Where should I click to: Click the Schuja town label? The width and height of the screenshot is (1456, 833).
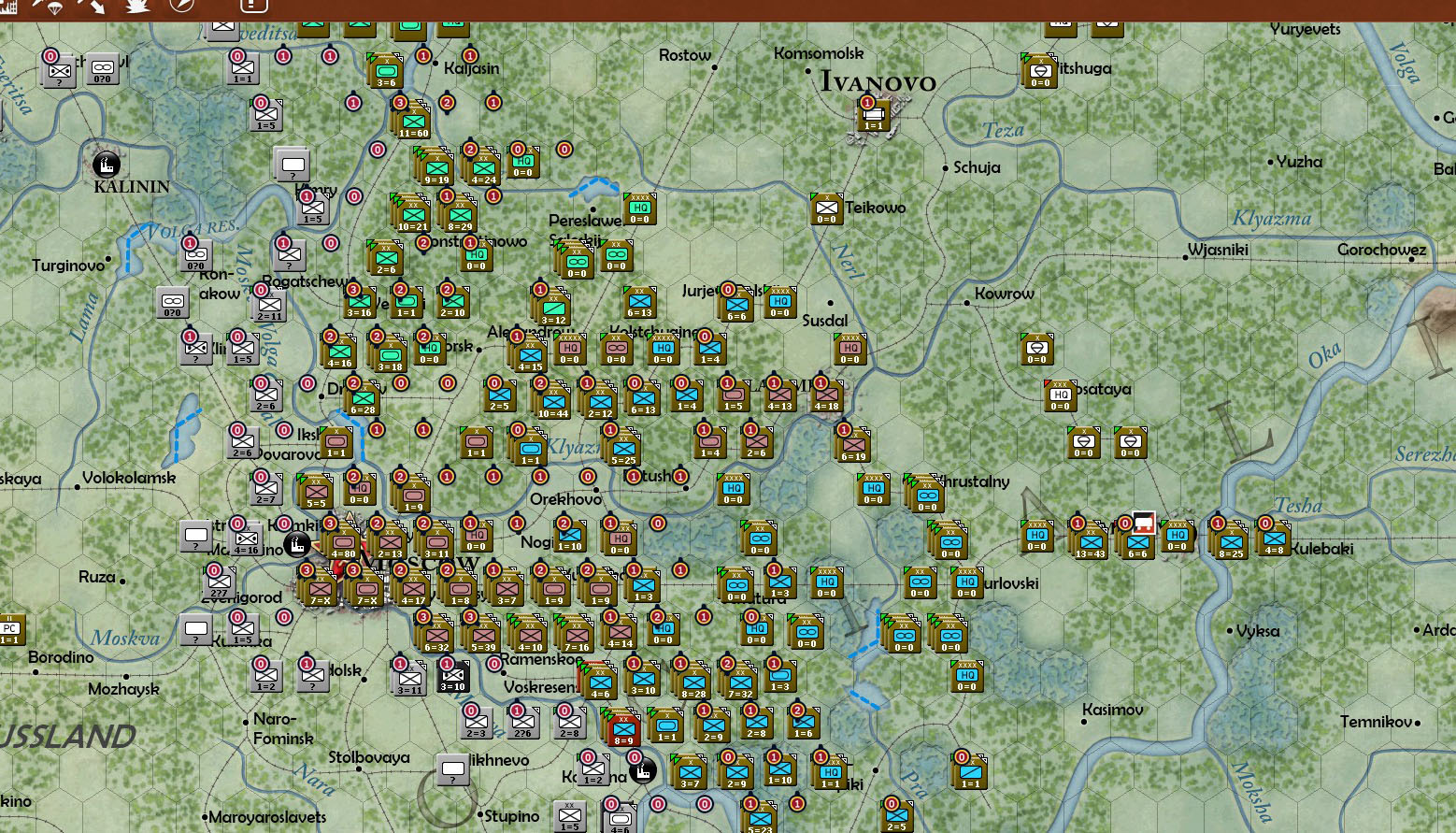977,167
